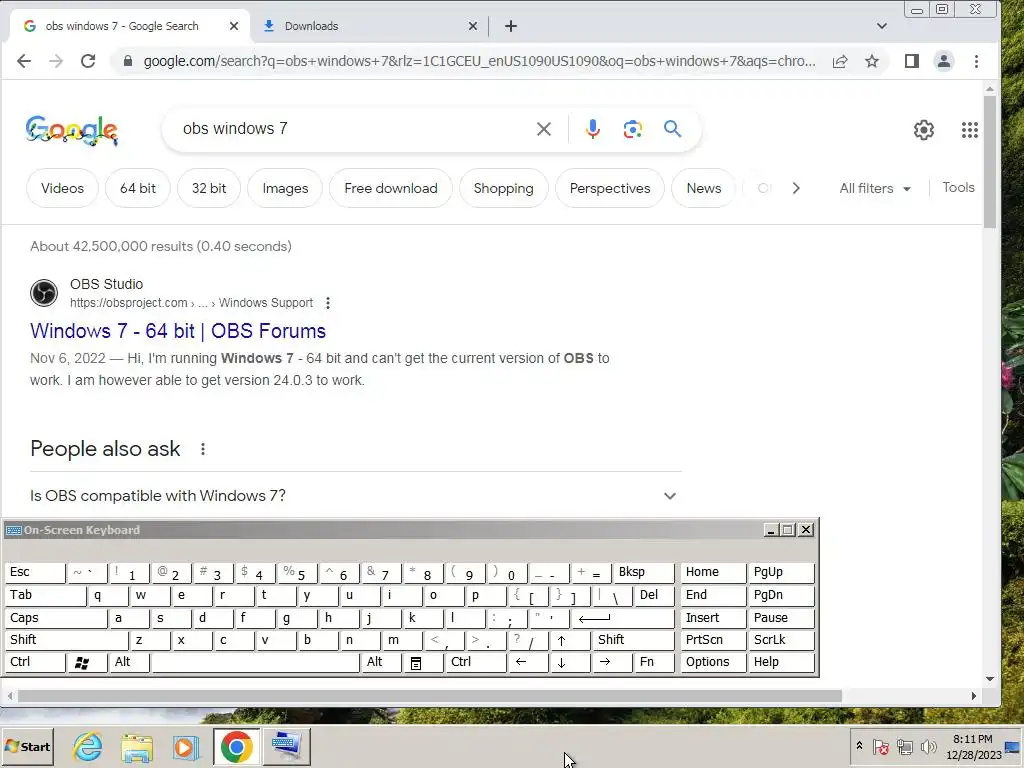Image resolution: width=1024 pixels, height=768 pixels.
Task: Open Windows Media Player from taskbar
Action: click(186, 746)
